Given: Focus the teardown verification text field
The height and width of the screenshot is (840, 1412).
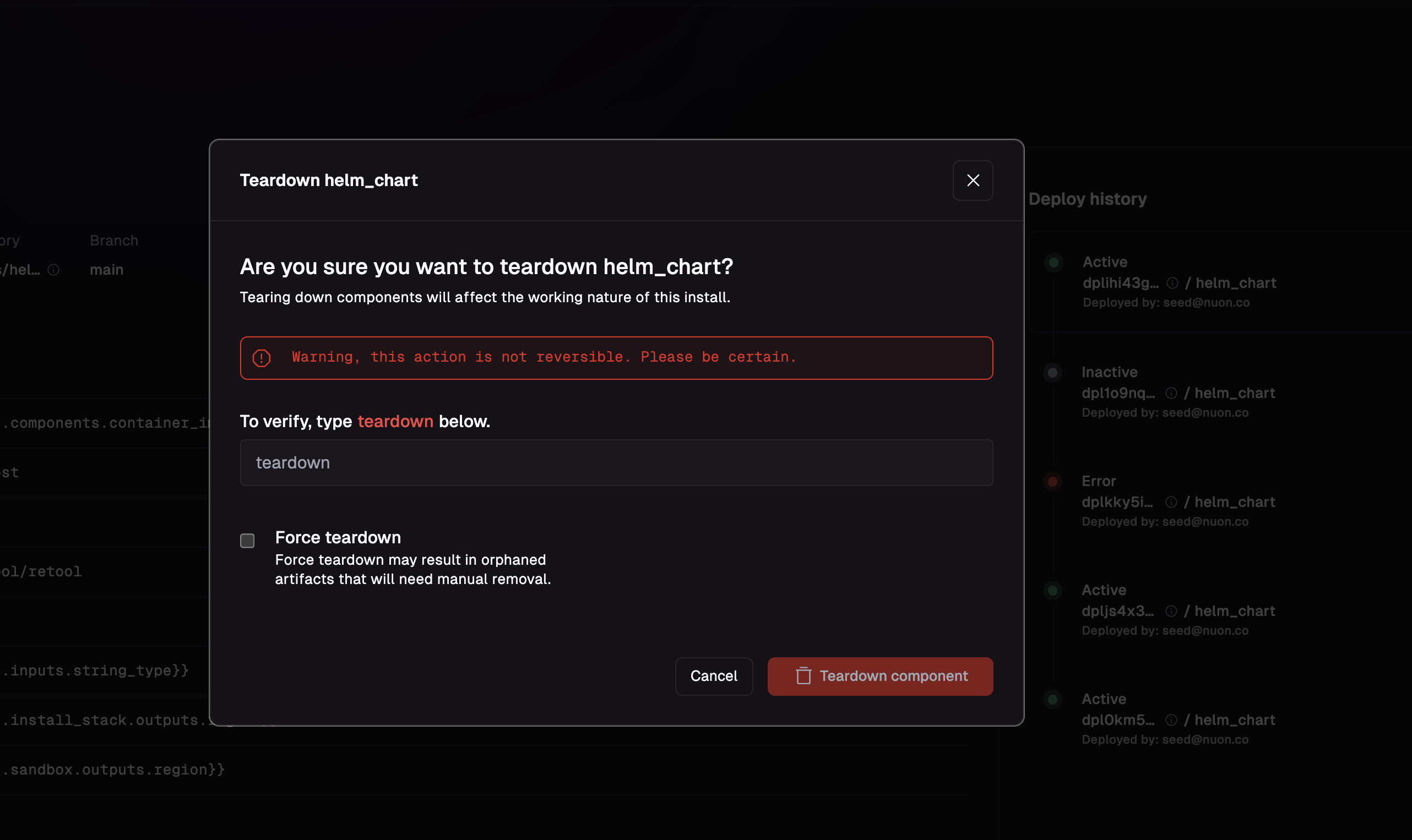Looking at the screenshot, I should coord(616,462).
